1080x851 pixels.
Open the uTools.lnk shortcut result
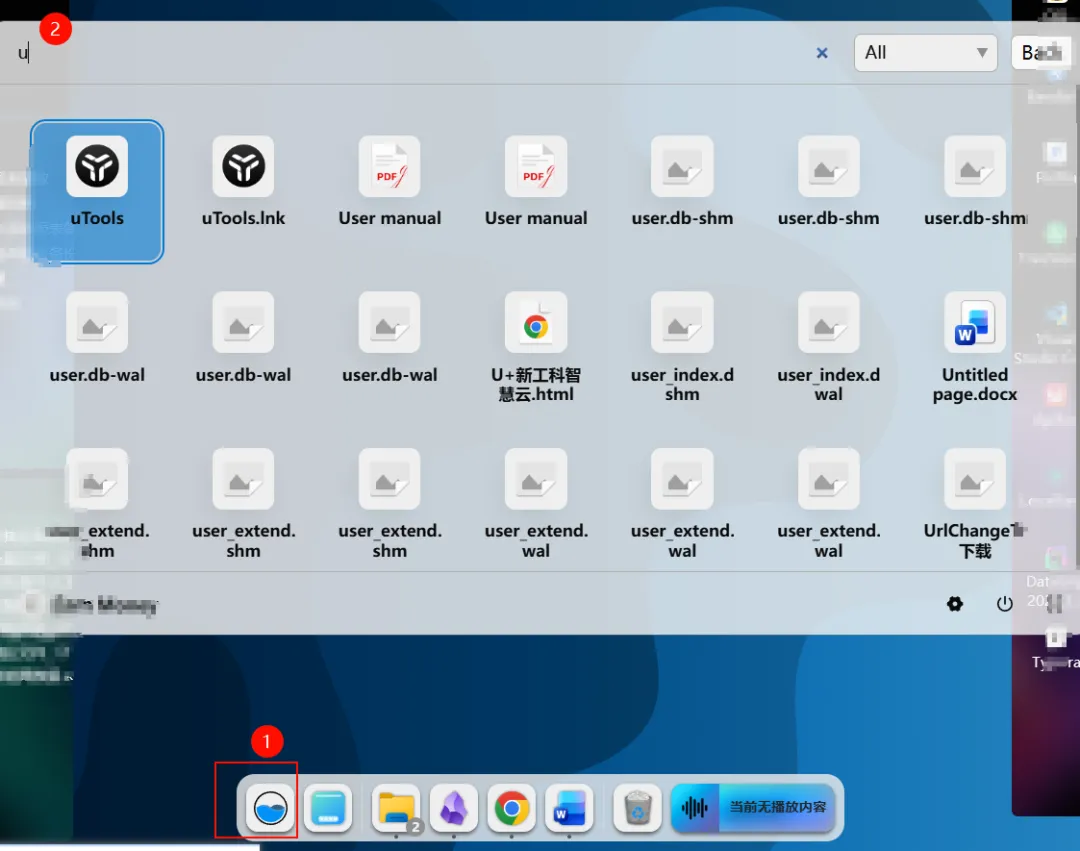click(x=243, y=182)
